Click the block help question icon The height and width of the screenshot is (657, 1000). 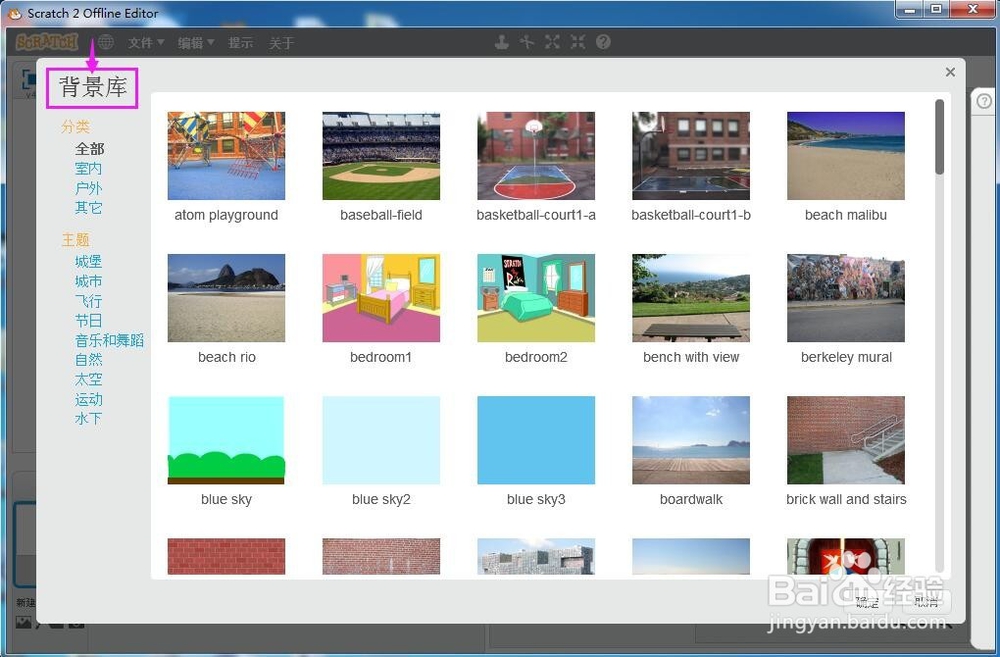[x=603, y=42]
